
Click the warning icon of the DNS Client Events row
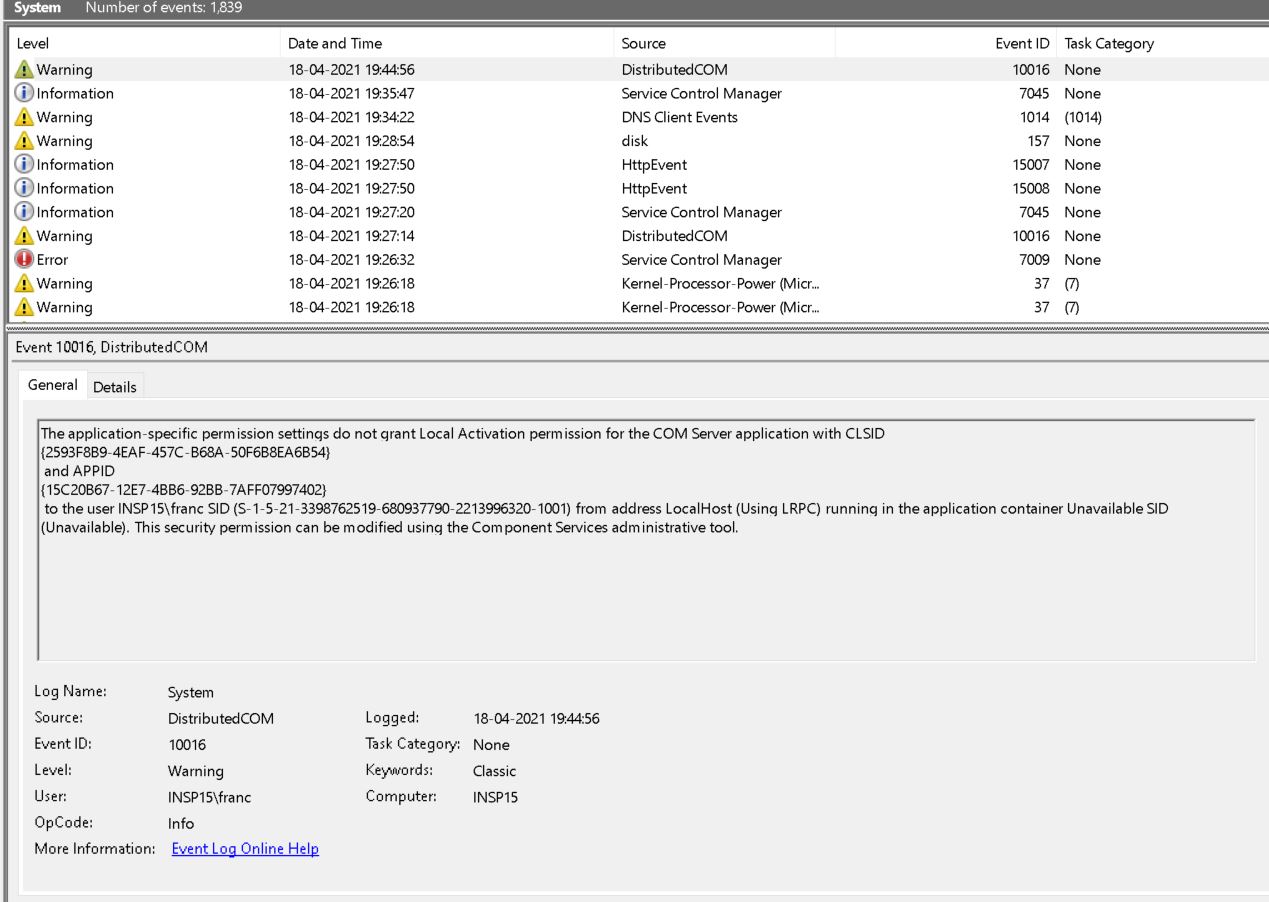click(x=24, y=117)
